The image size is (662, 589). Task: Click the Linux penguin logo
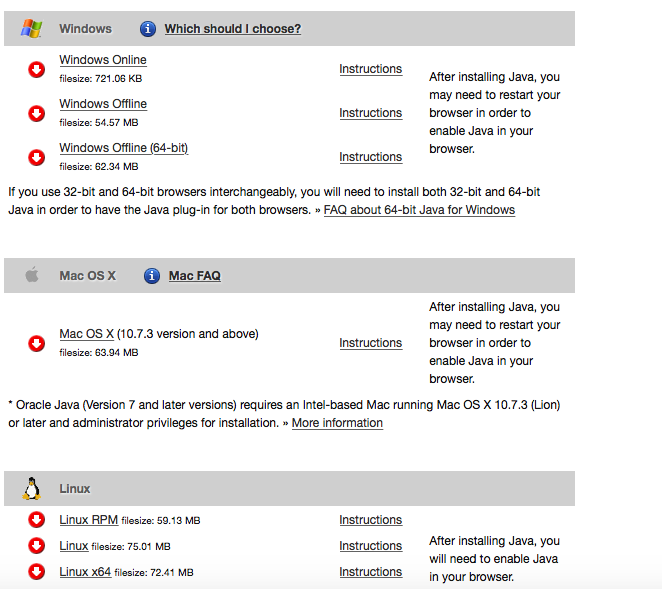[32, 488]
